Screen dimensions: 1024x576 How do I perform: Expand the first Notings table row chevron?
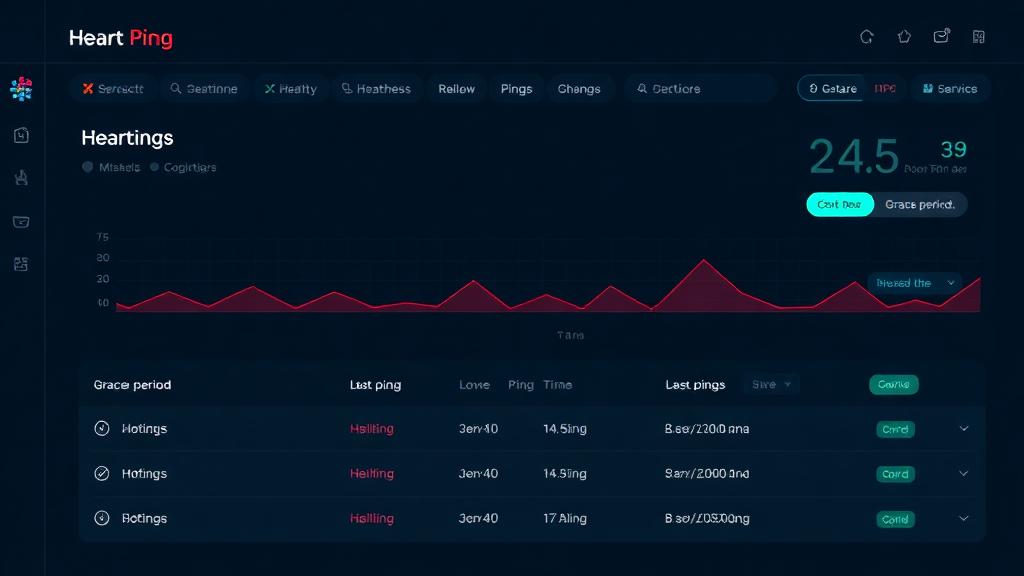(x=963, y=428)
